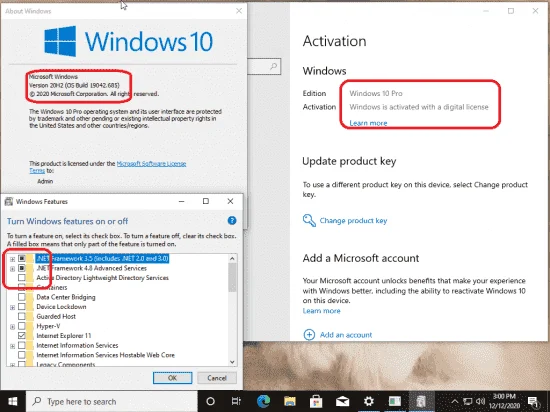Click OK in Windows Features
This screenshot has height=412, width=550.
pos(173,378)
